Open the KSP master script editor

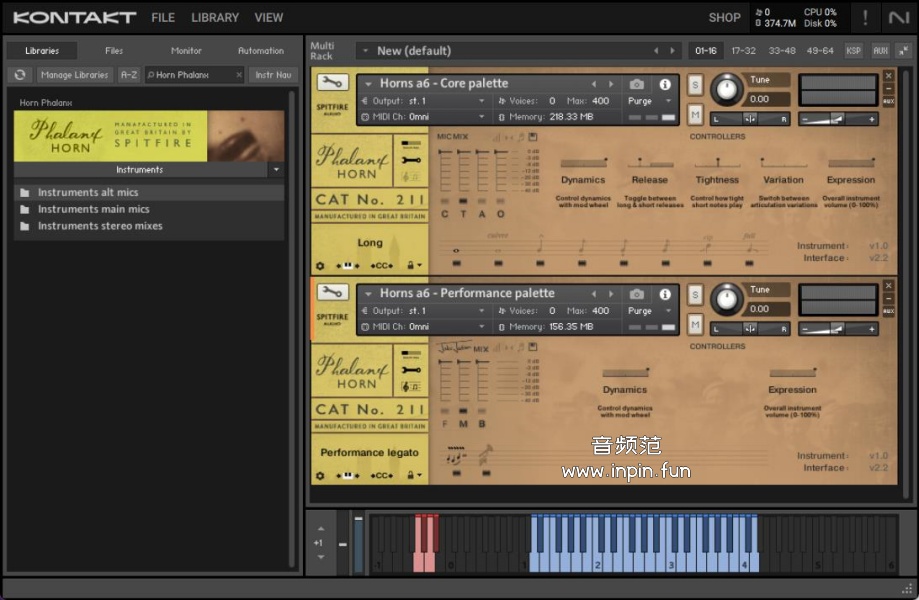(x=853, y=50)
